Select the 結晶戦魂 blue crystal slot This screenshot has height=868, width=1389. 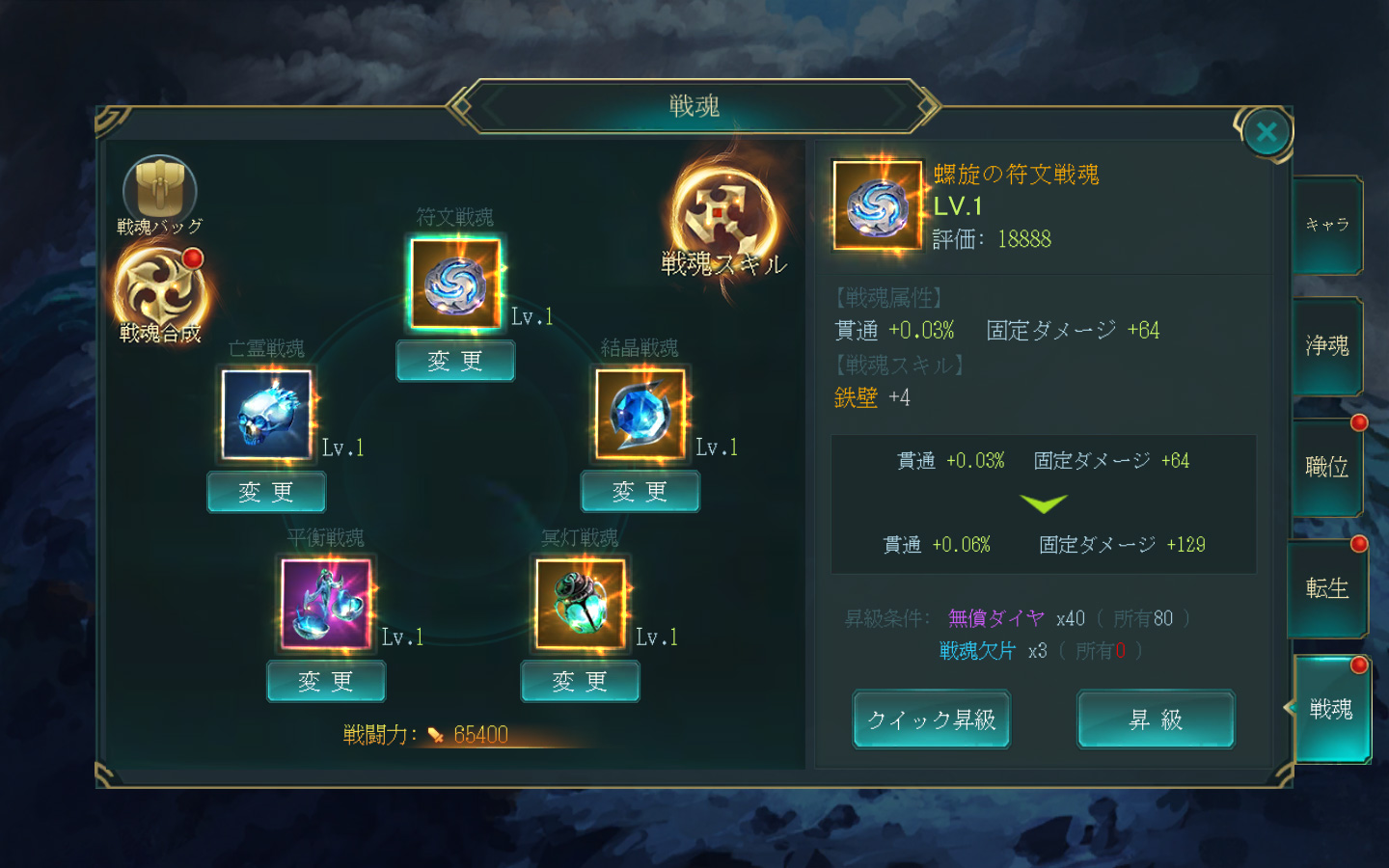[x=640, y=415]
